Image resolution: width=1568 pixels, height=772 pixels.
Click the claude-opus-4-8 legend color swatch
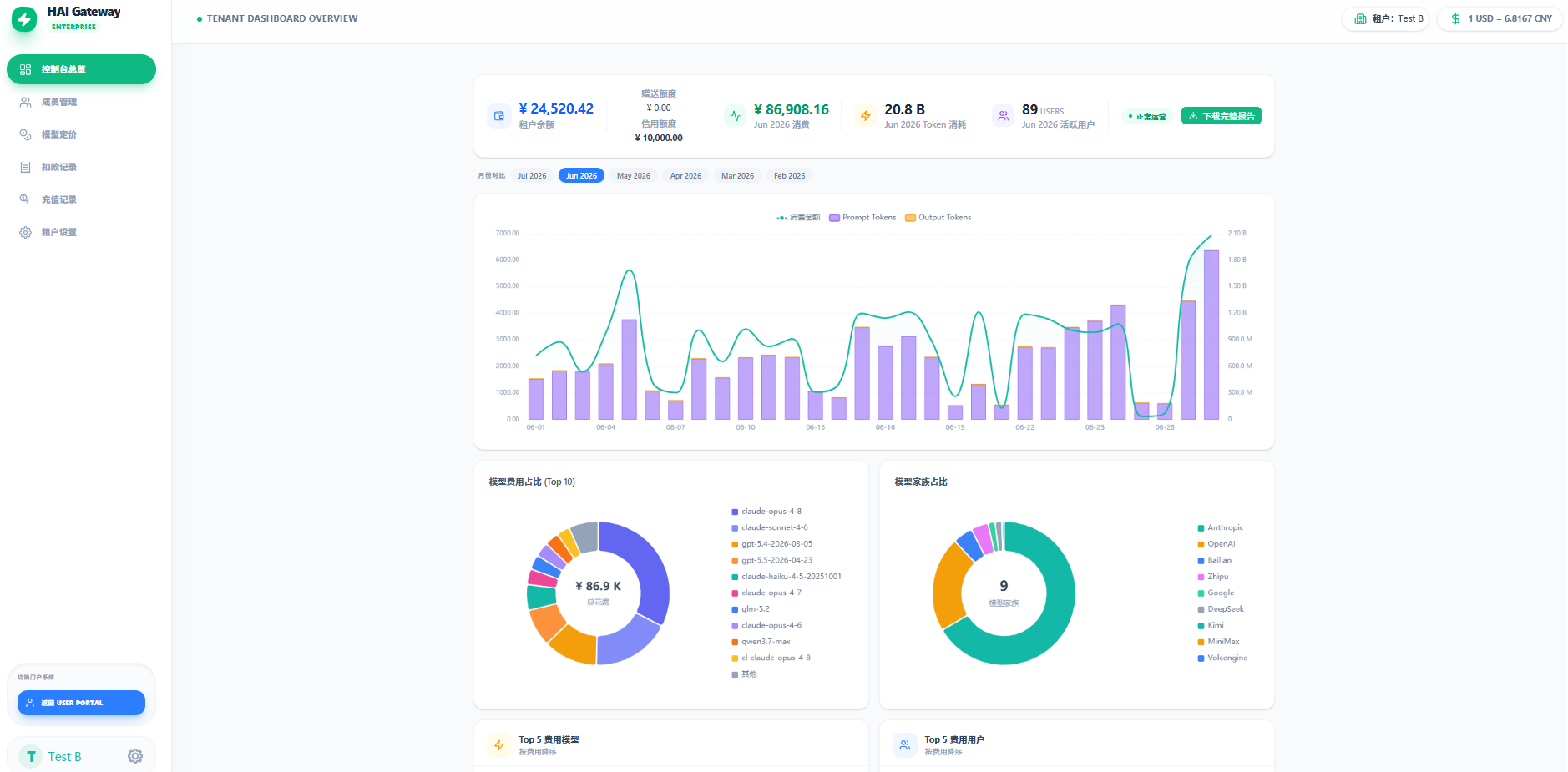735,512
